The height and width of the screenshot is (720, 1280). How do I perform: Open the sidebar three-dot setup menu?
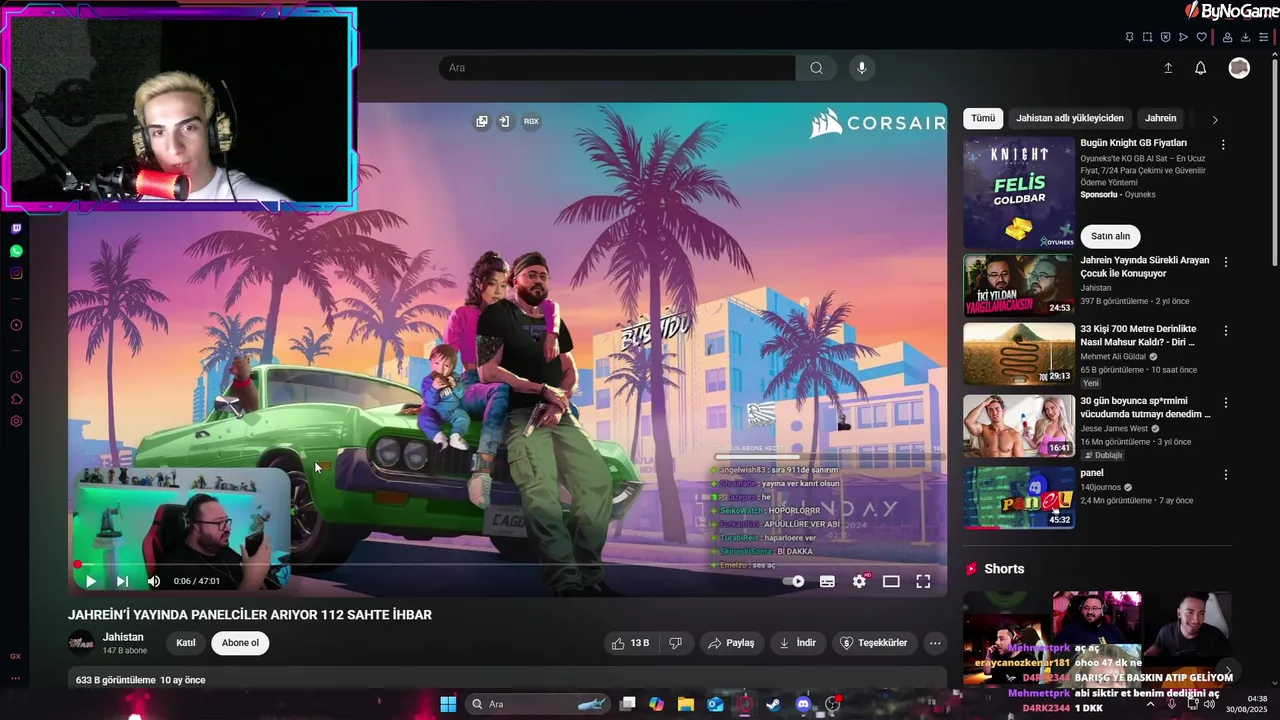point(16,678)
